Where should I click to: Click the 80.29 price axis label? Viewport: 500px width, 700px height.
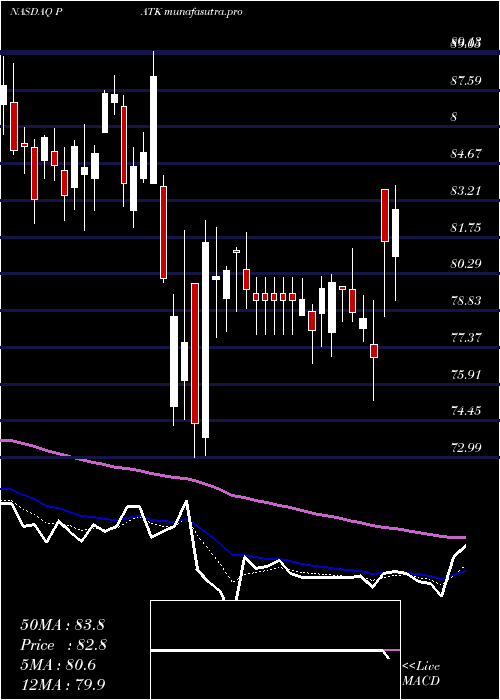[x=466, y=263]
